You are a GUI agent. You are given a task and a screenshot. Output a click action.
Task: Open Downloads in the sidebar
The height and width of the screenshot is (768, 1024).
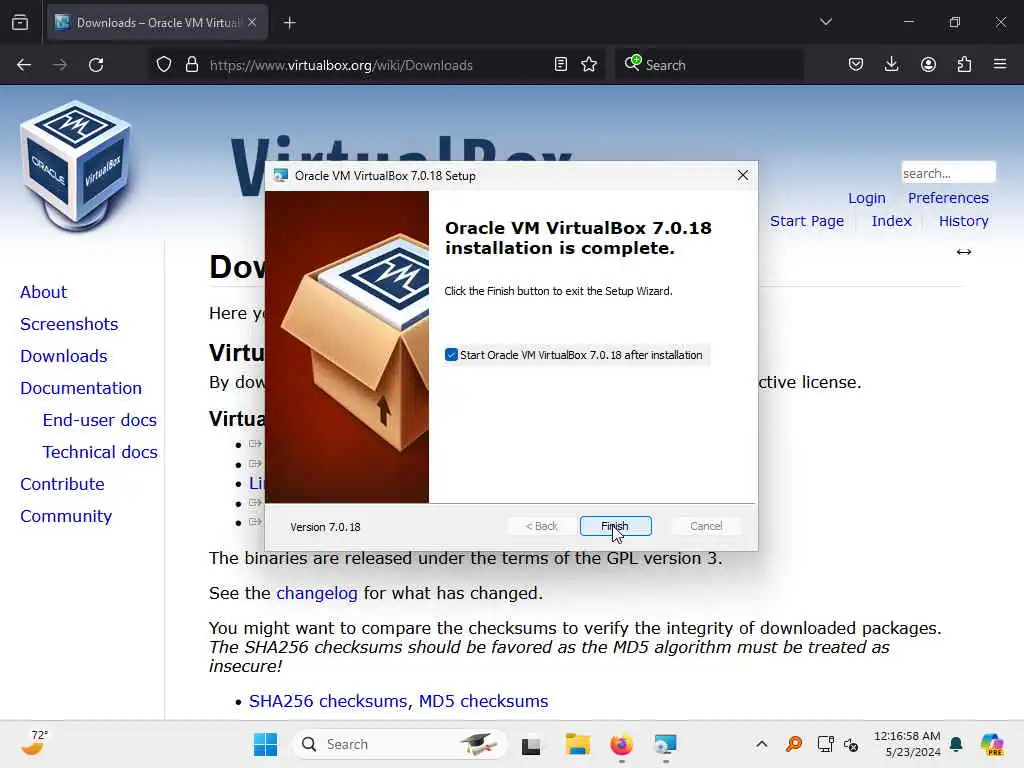click(x=63, y=356)
